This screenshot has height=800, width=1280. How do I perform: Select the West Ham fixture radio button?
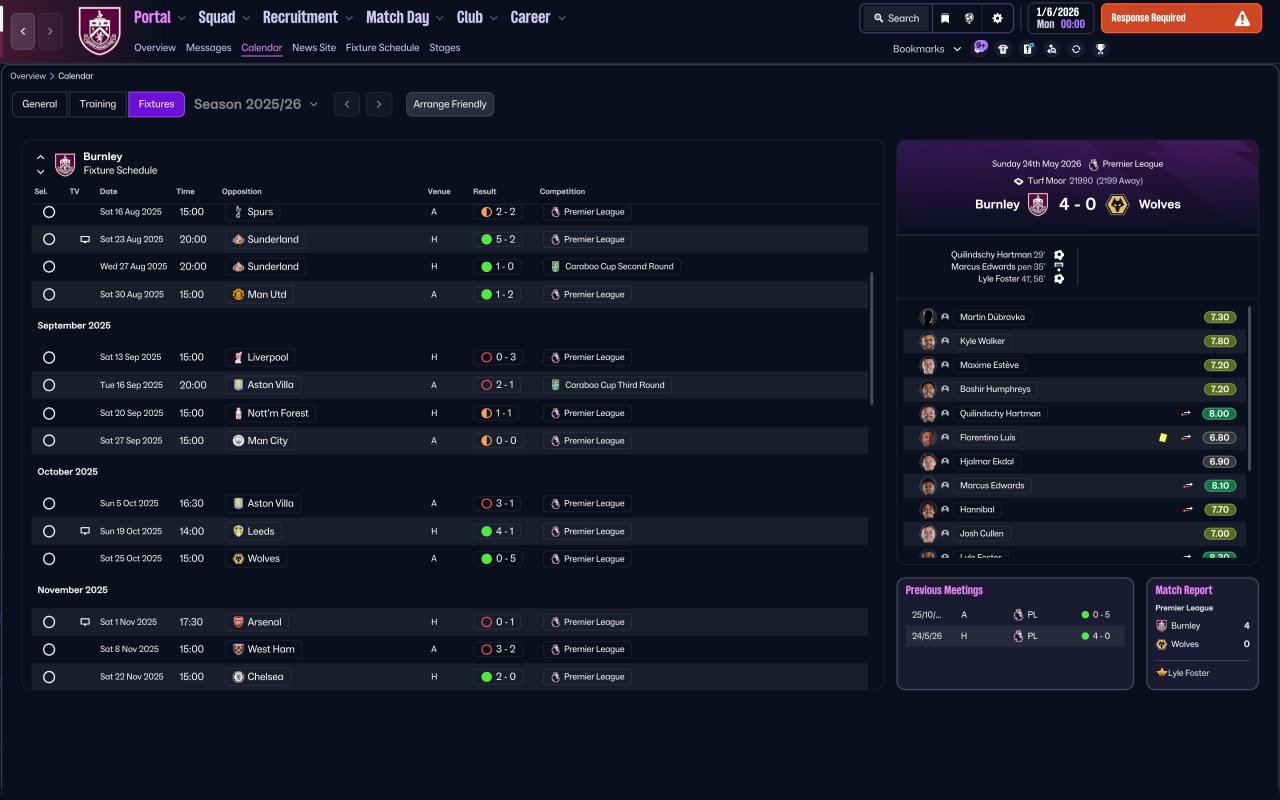[x=49, y=649]
